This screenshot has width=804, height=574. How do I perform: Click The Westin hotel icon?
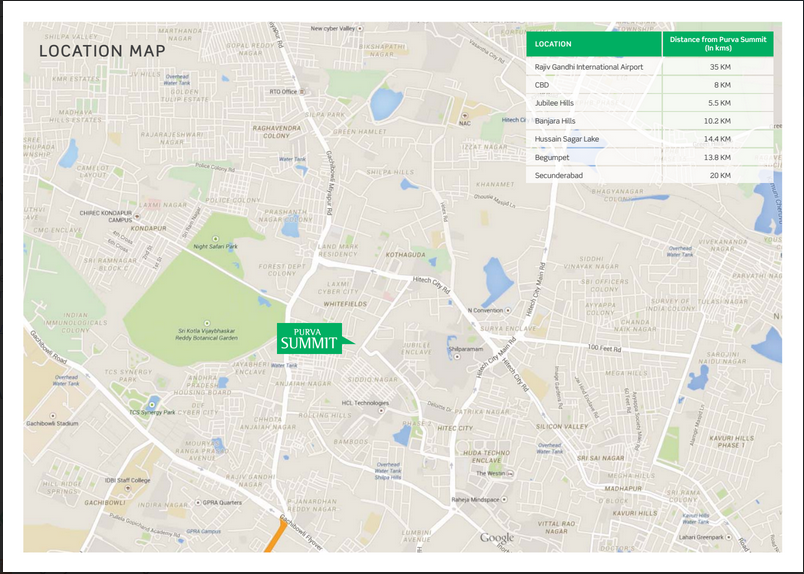pyautogui.click(x=510, y=474)
